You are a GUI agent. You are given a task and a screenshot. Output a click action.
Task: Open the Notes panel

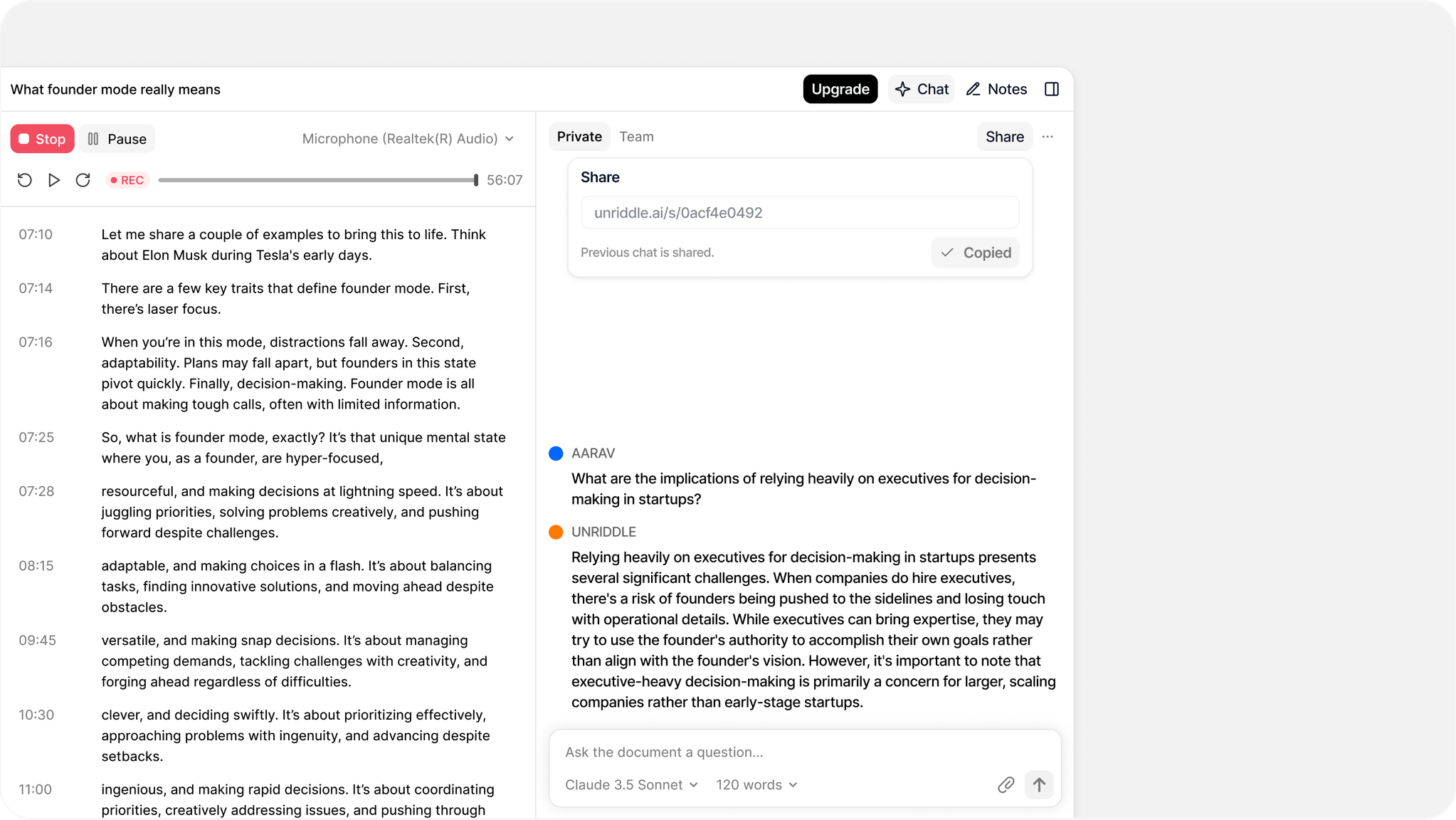coord(996,89)
